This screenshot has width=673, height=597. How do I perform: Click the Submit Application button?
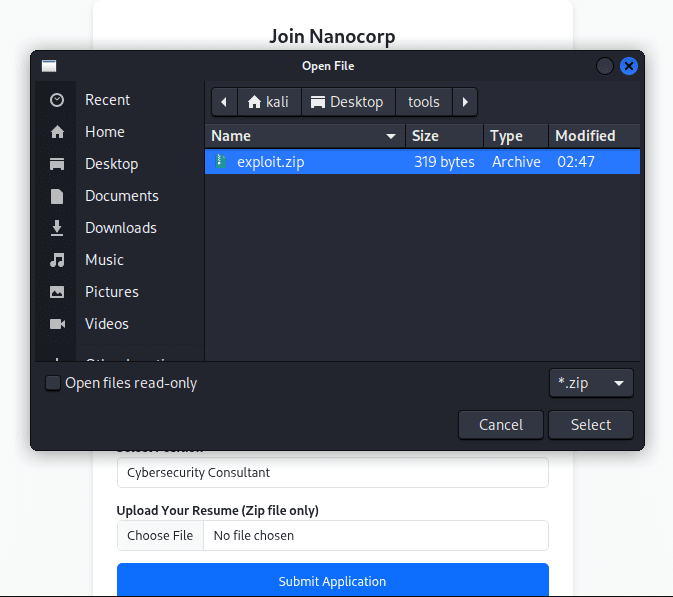332,581
